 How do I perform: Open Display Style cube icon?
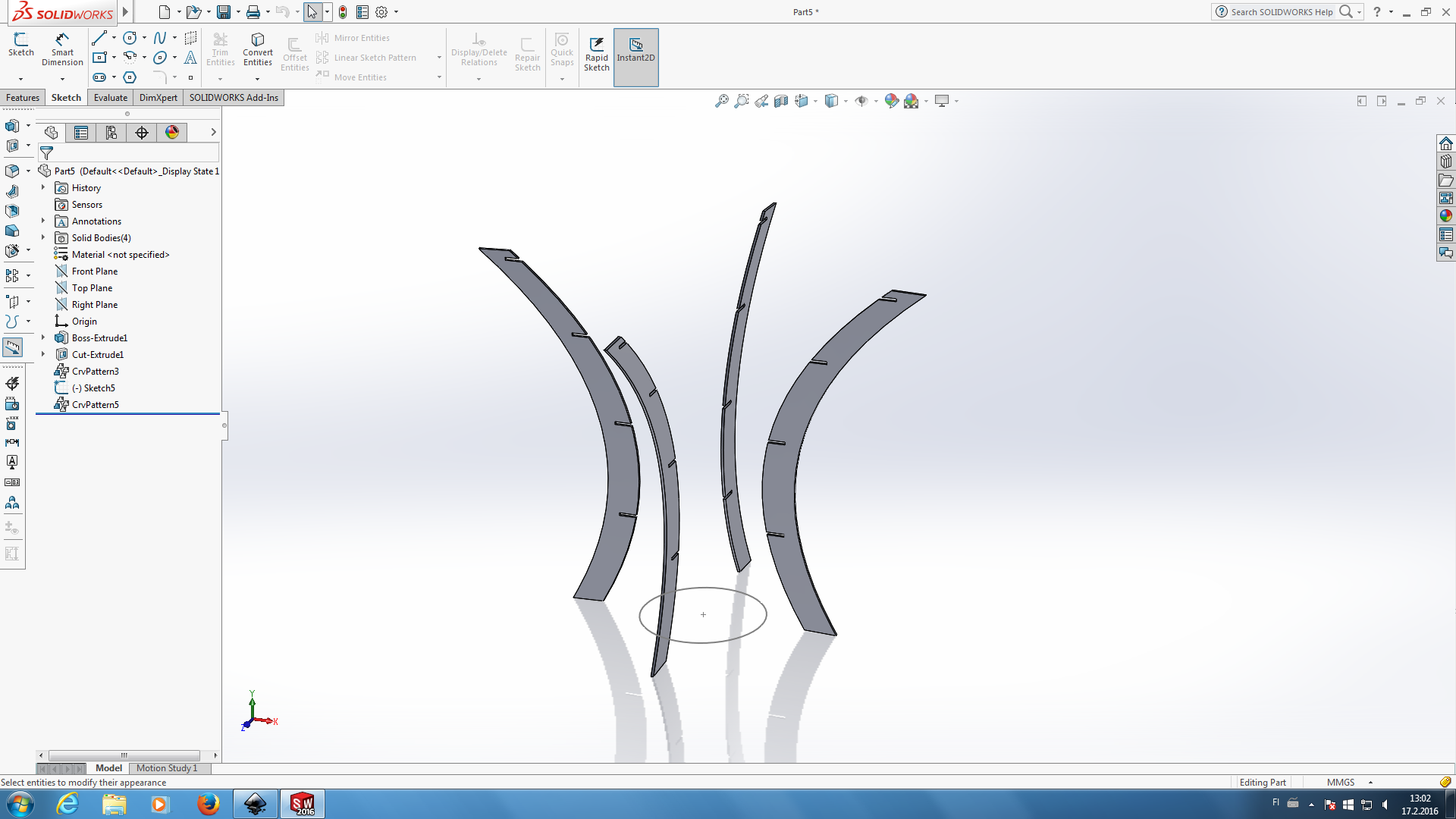coord(832,101)
